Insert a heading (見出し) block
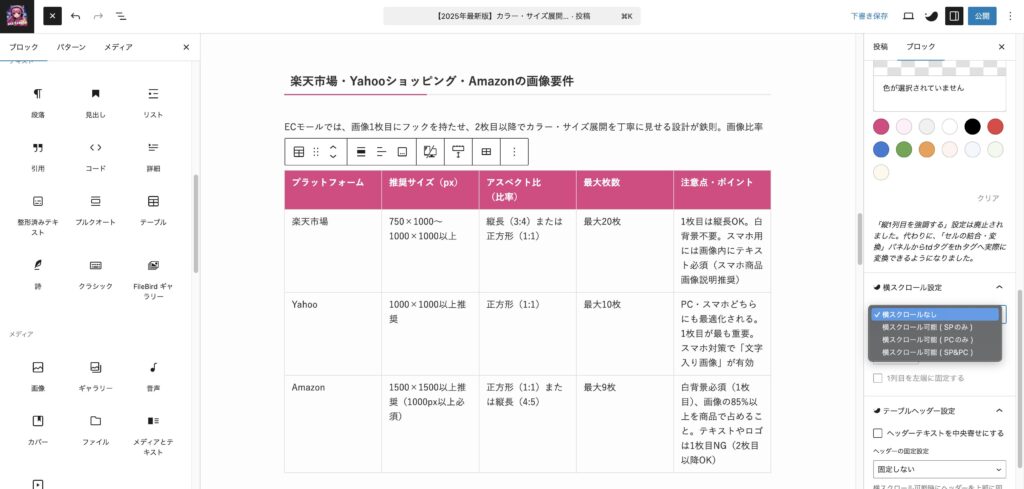1024x489 pixels. click(x=95, y=102)
